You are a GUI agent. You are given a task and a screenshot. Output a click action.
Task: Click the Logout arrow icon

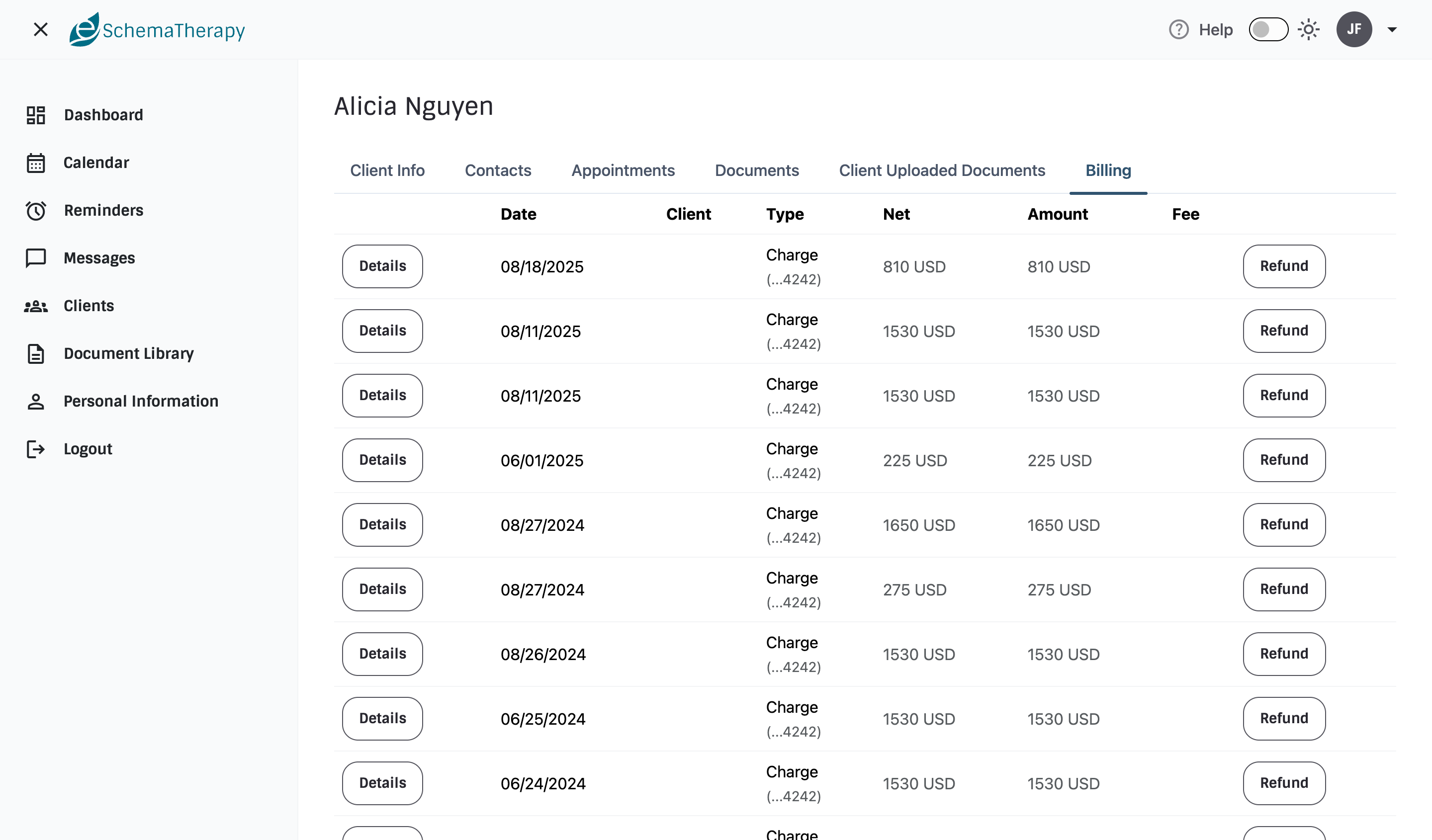pyautogui.click(x=36, y=449)
